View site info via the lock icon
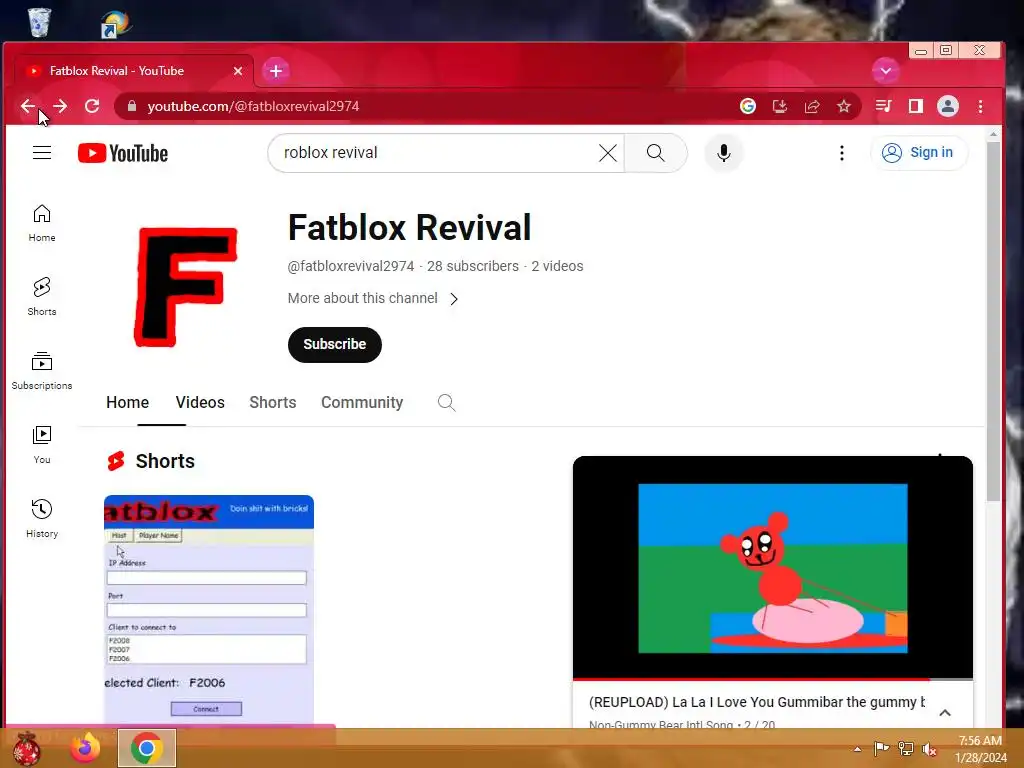The width and height of the screenshot is (1024, 768). tap(132, 106)
